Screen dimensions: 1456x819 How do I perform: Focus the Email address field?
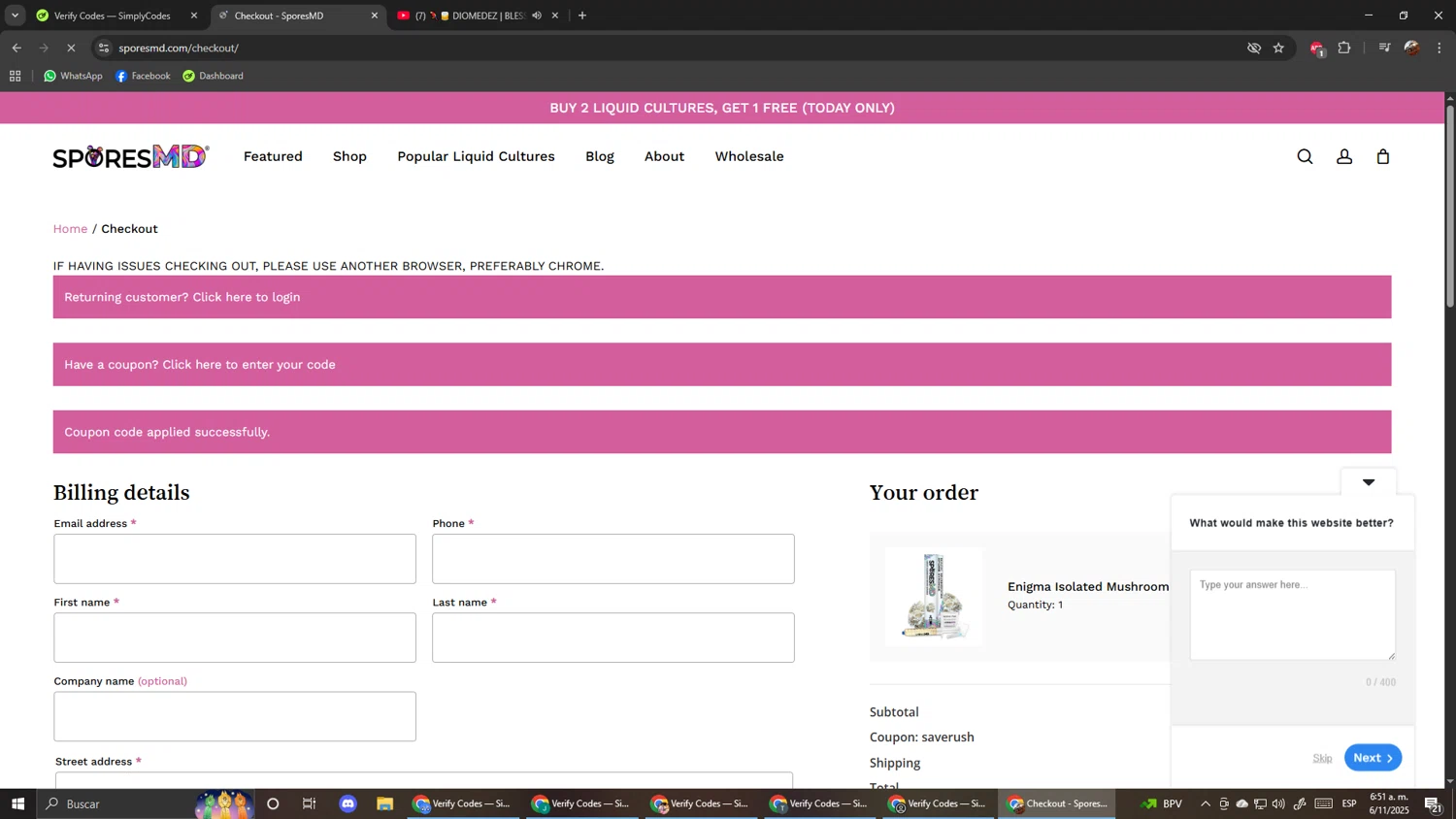(x=235, y=559)
